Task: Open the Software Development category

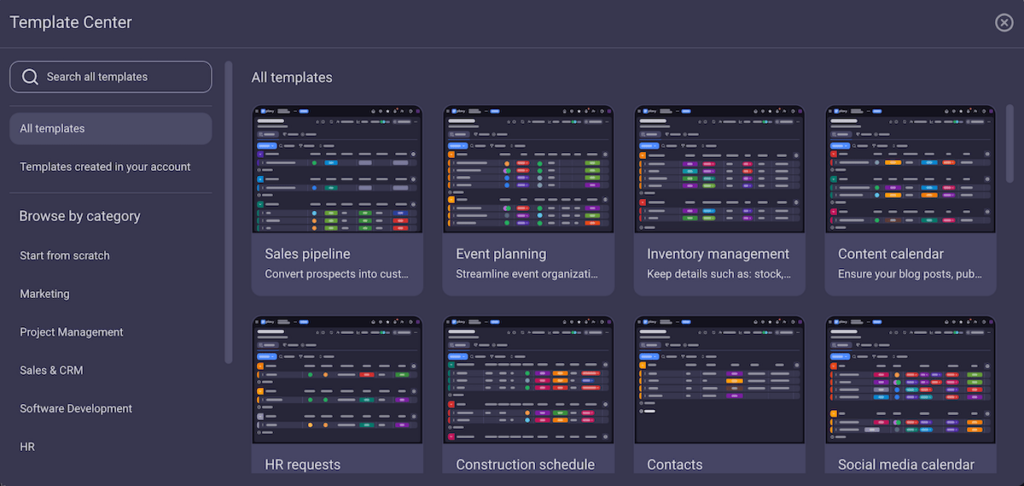Action: pos(76,408)
